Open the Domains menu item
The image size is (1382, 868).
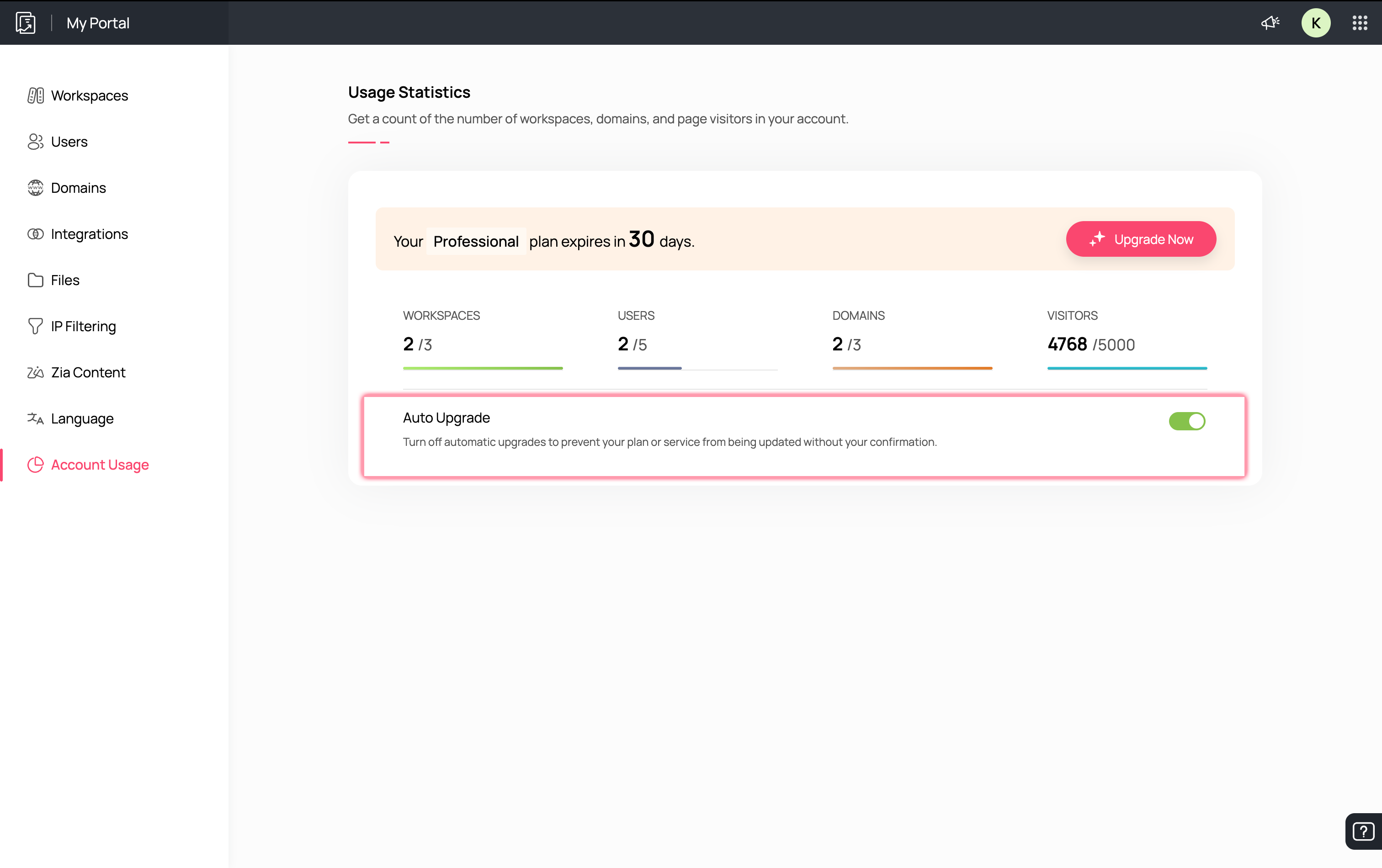(79, 188)
